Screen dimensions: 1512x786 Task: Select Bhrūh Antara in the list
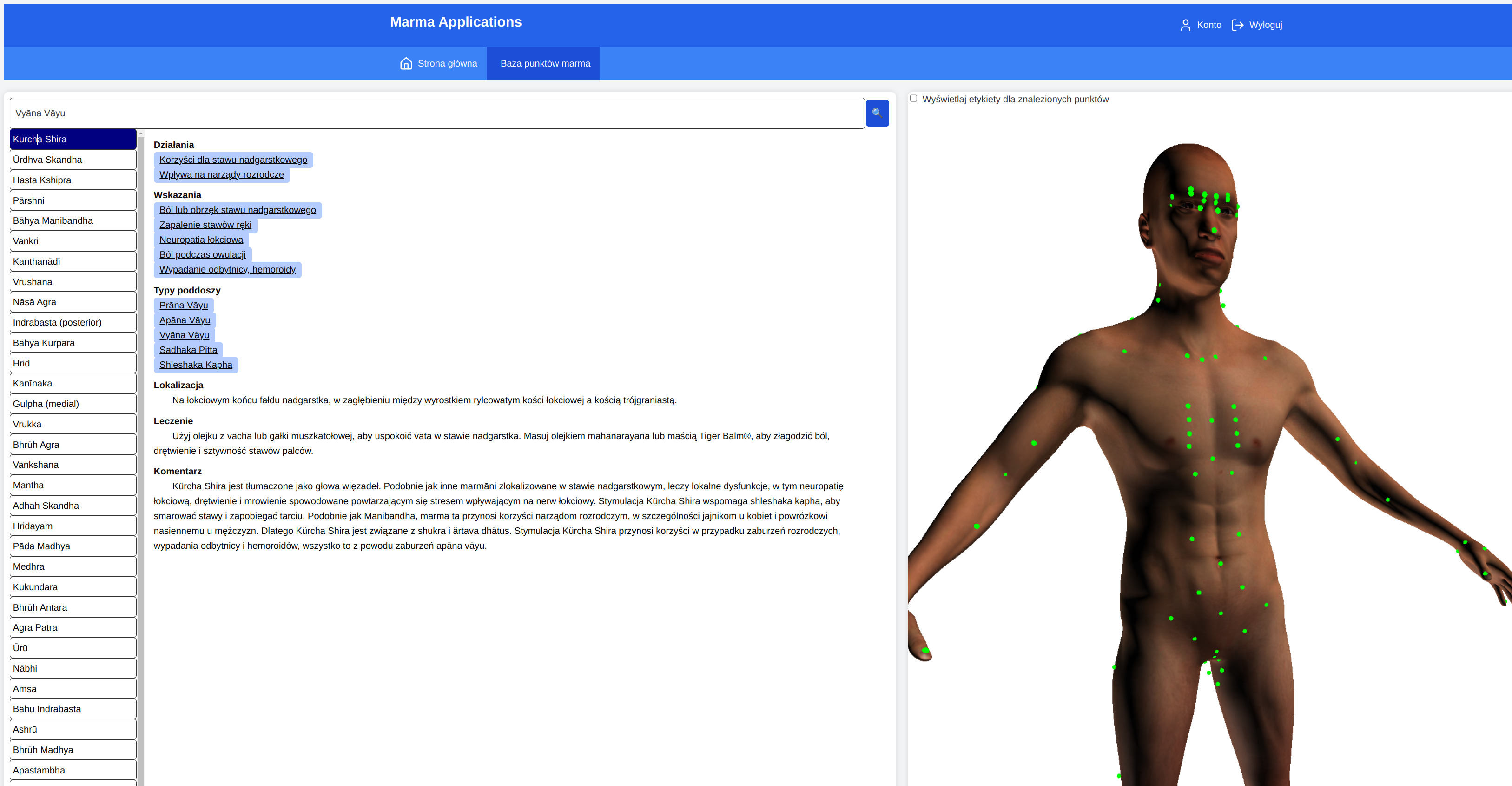click(73, 607)
